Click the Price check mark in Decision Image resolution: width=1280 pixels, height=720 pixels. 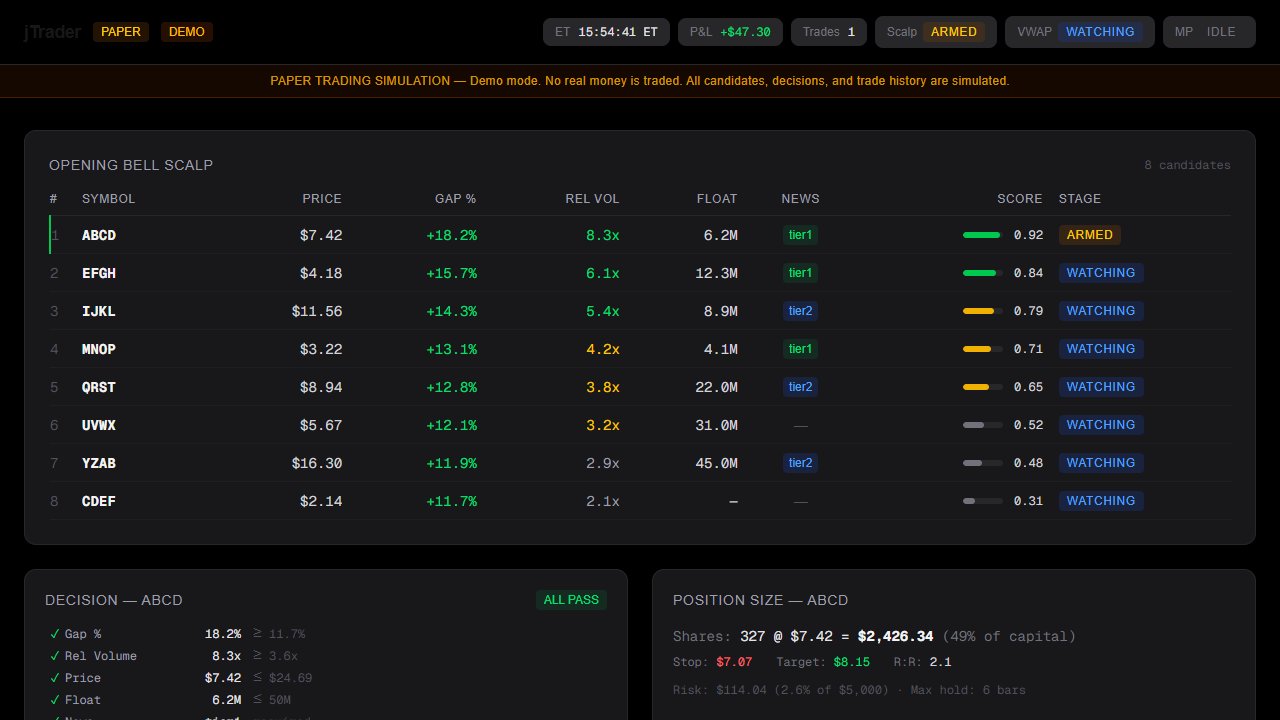[x=54, y=678]
